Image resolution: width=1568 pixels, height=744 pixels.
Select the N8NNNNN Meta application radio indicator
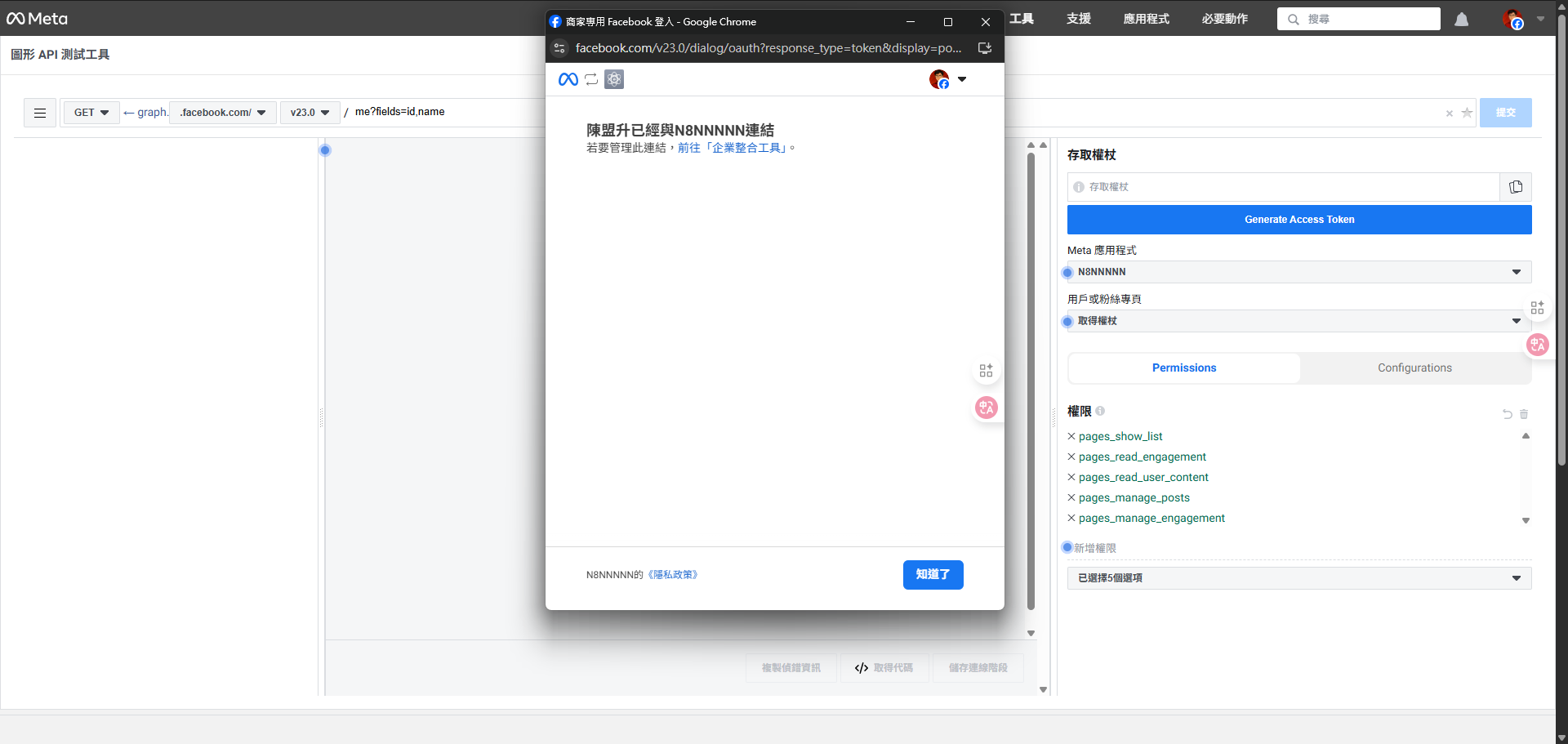coord(1068,272)
